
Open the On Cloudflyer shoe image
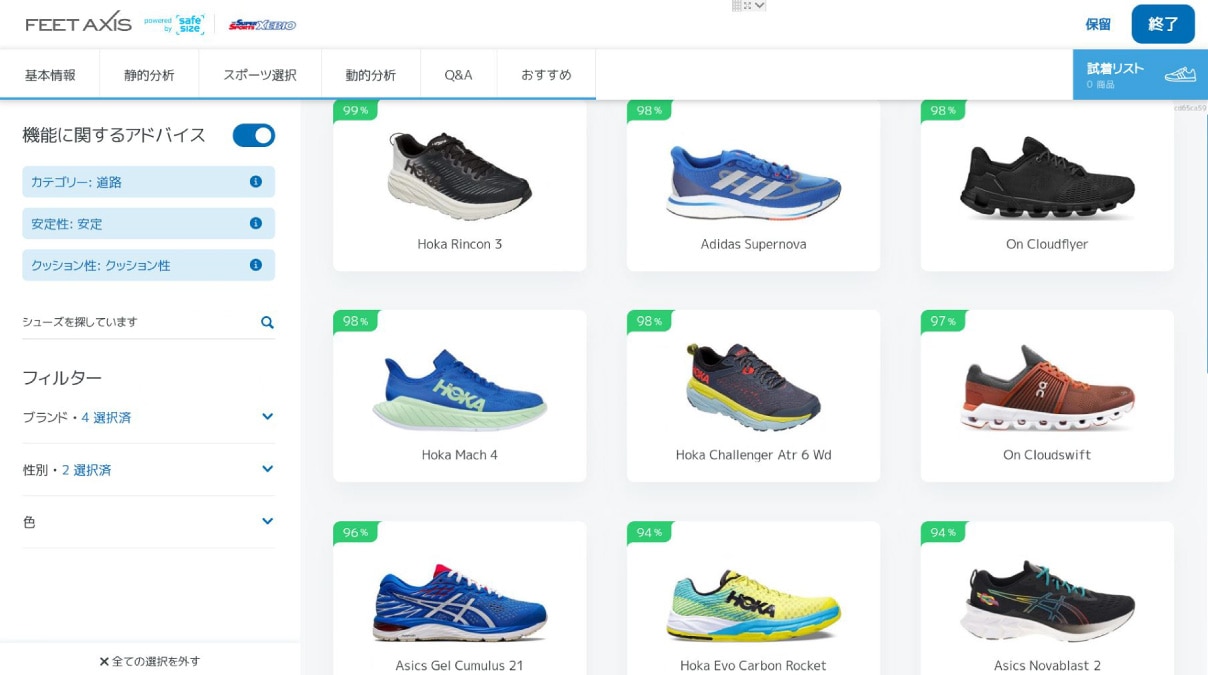click(x=1047, y=179)
